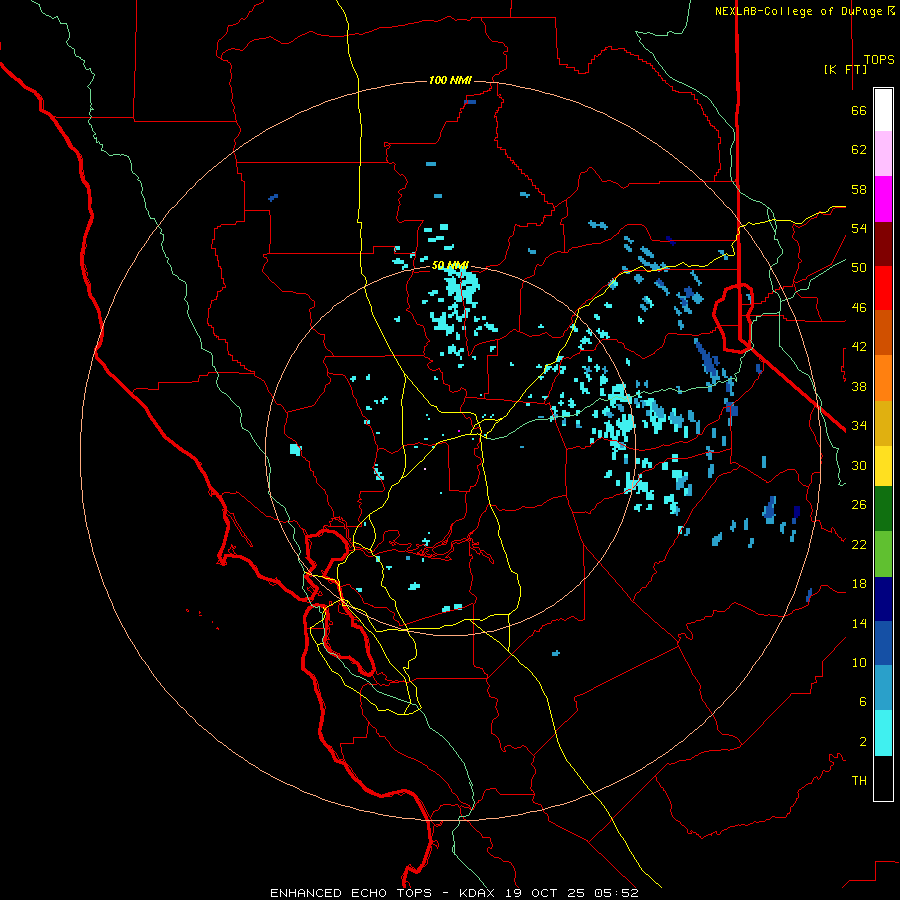This screenshot has height=900, width=900.
Task: Click the "100 NMI" range ring label
Action: click(x=450, y=80)
